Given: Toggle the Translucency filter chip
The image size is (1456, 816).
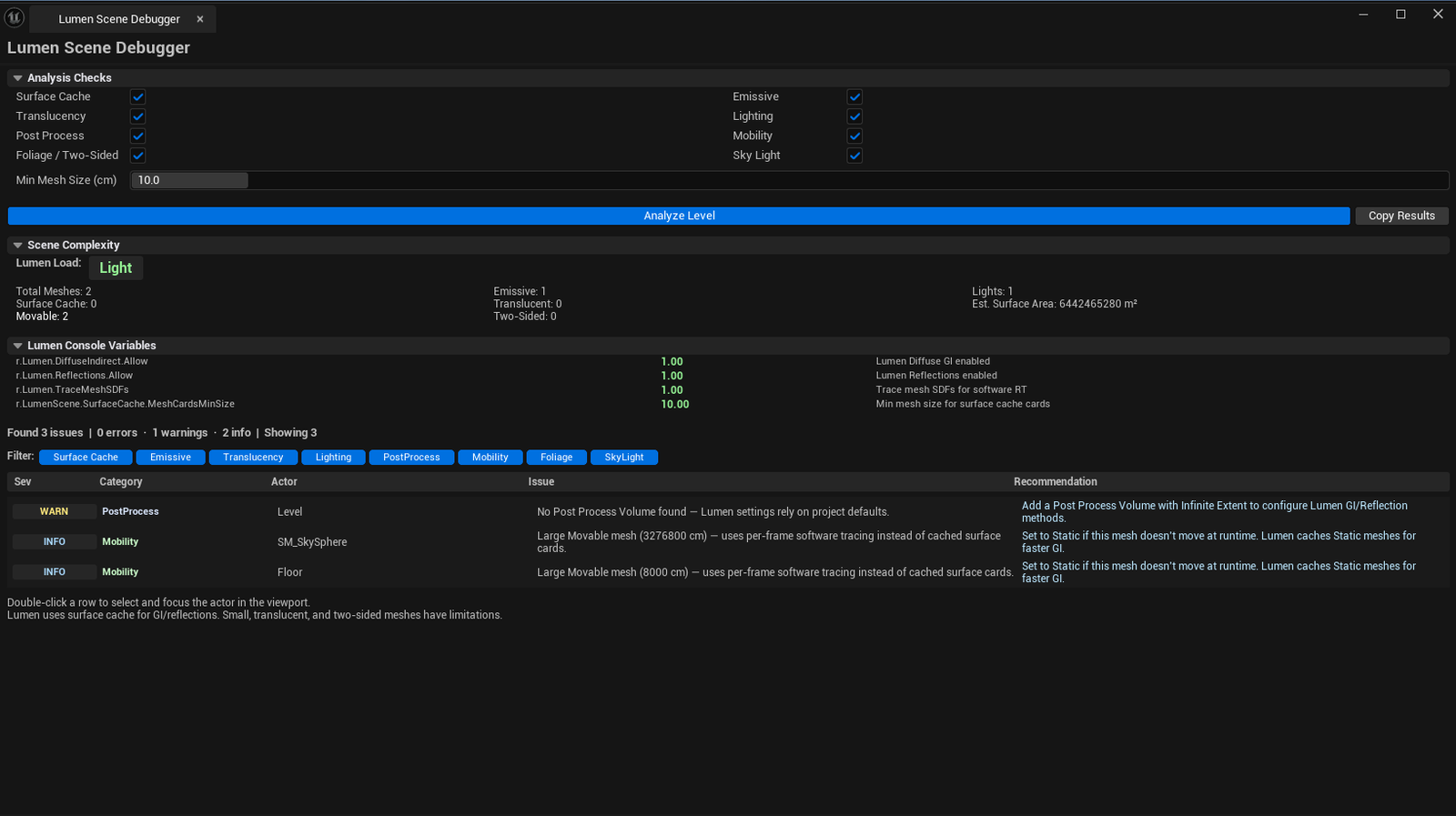Looking at the screenshot, I should pos(253,458).
